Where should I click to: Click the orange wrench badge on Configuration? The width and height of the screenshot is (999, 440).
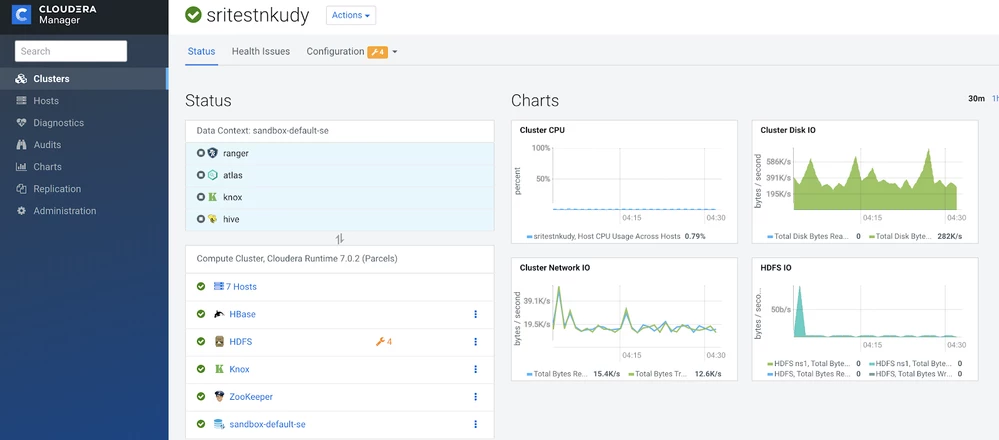(x=377, y=52)
